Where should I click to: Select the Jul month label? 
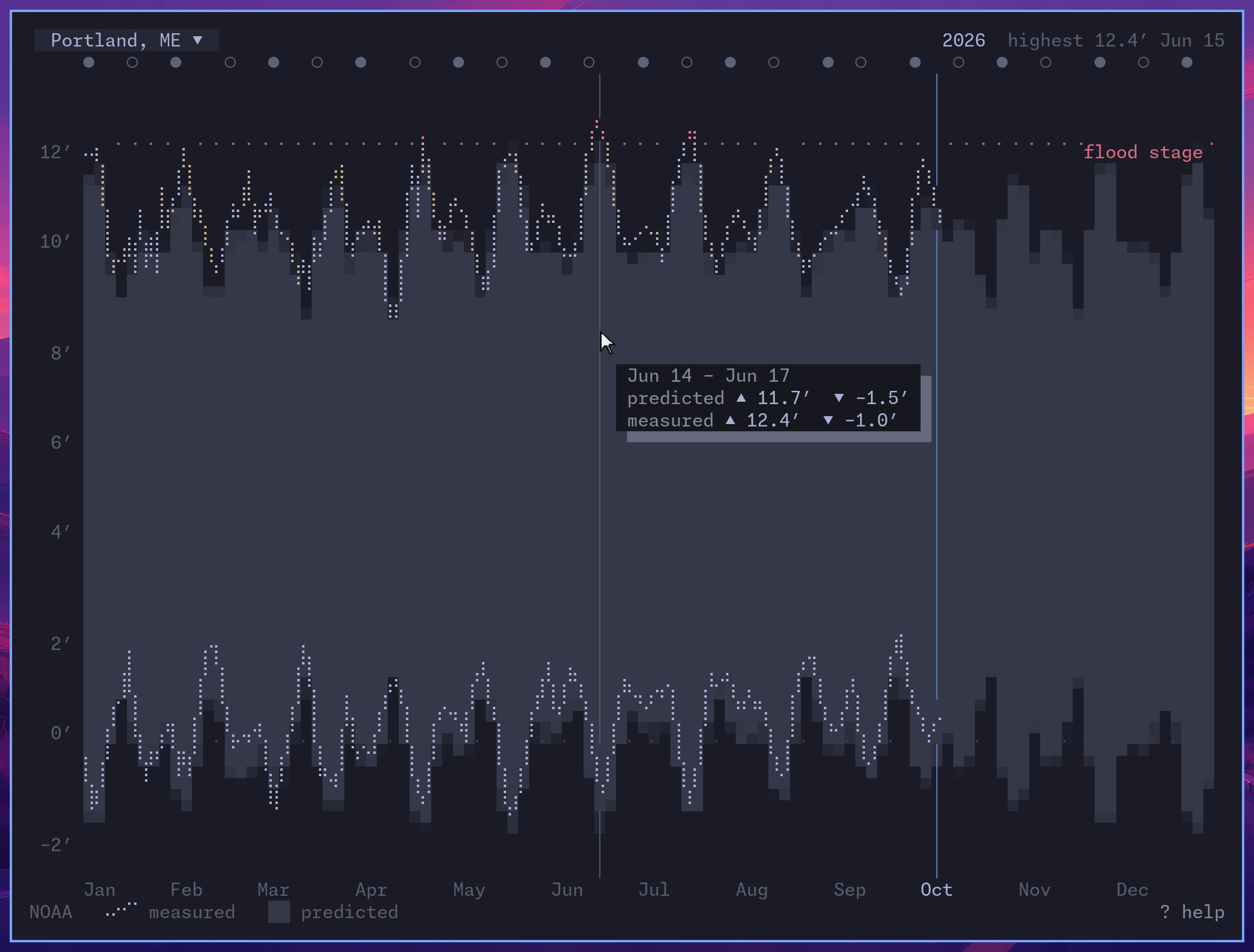(654, 890)
